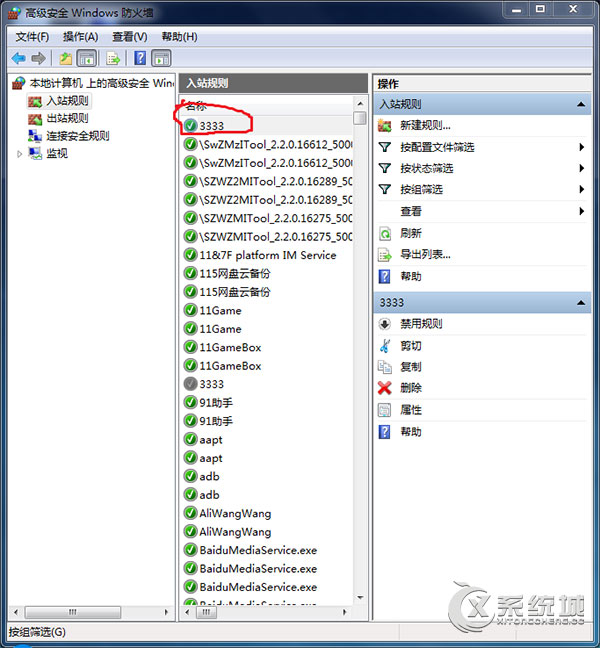The height and width of the screenshot is (648, 600).
Task: Click the rules list vertical scrollbar thumb
Action: click(x=360, y=118)
